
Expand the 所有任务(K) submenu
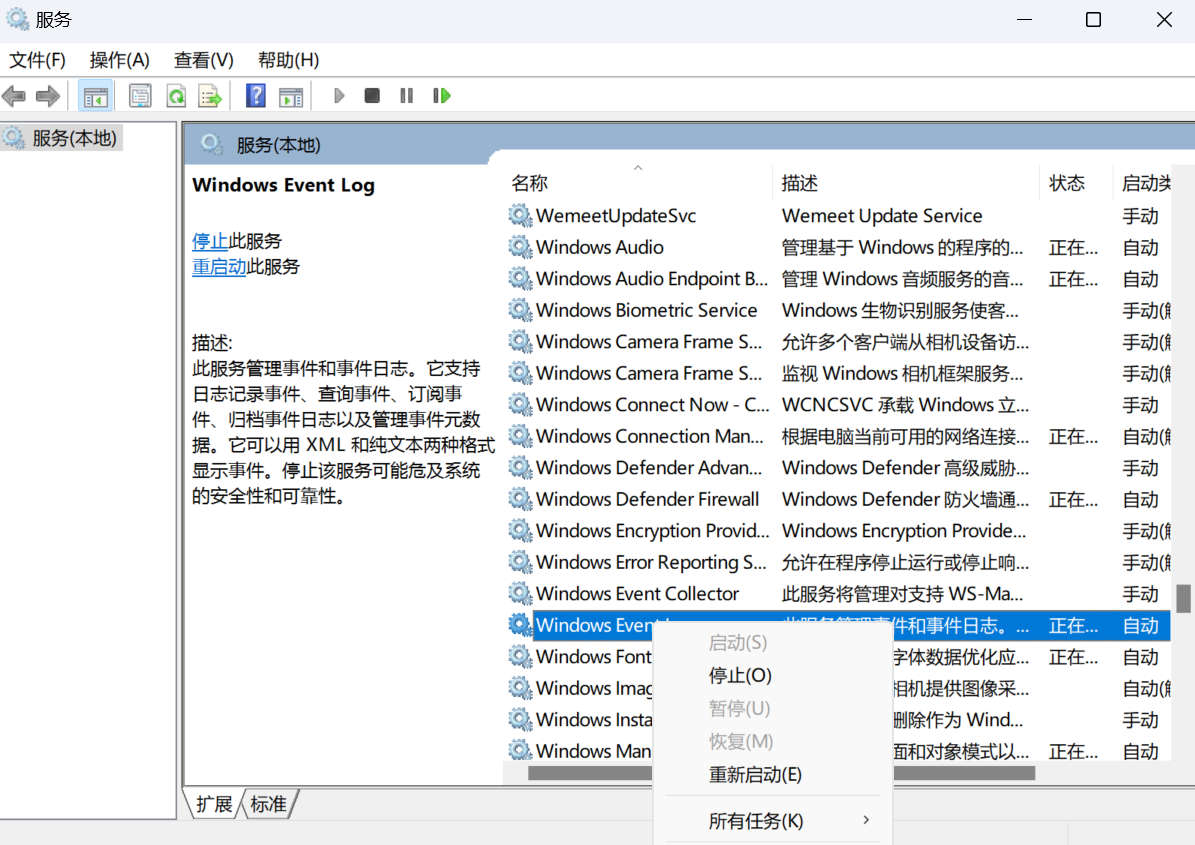point(773,821)
